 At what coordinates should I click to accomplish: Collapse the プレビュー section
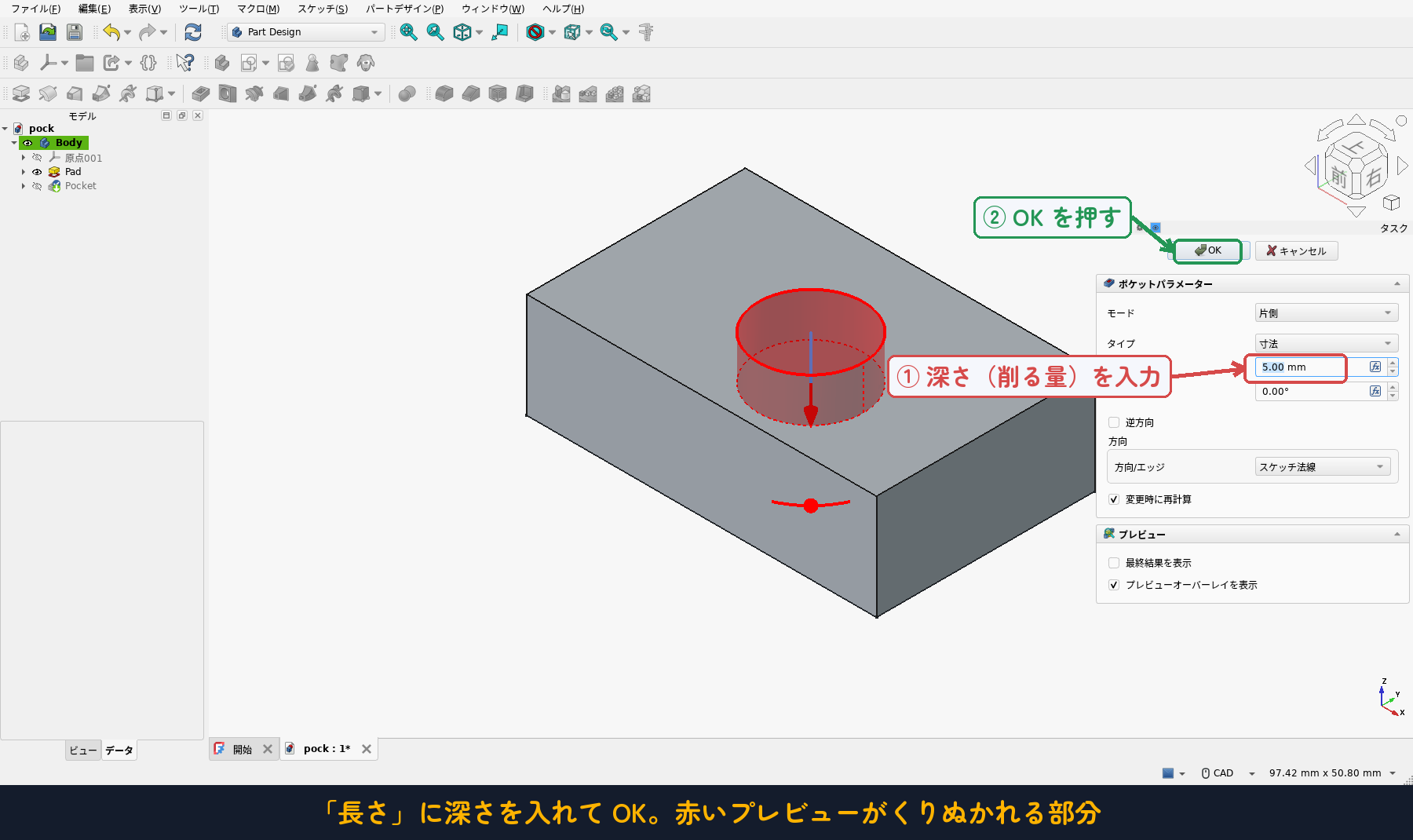point(1397,534)
